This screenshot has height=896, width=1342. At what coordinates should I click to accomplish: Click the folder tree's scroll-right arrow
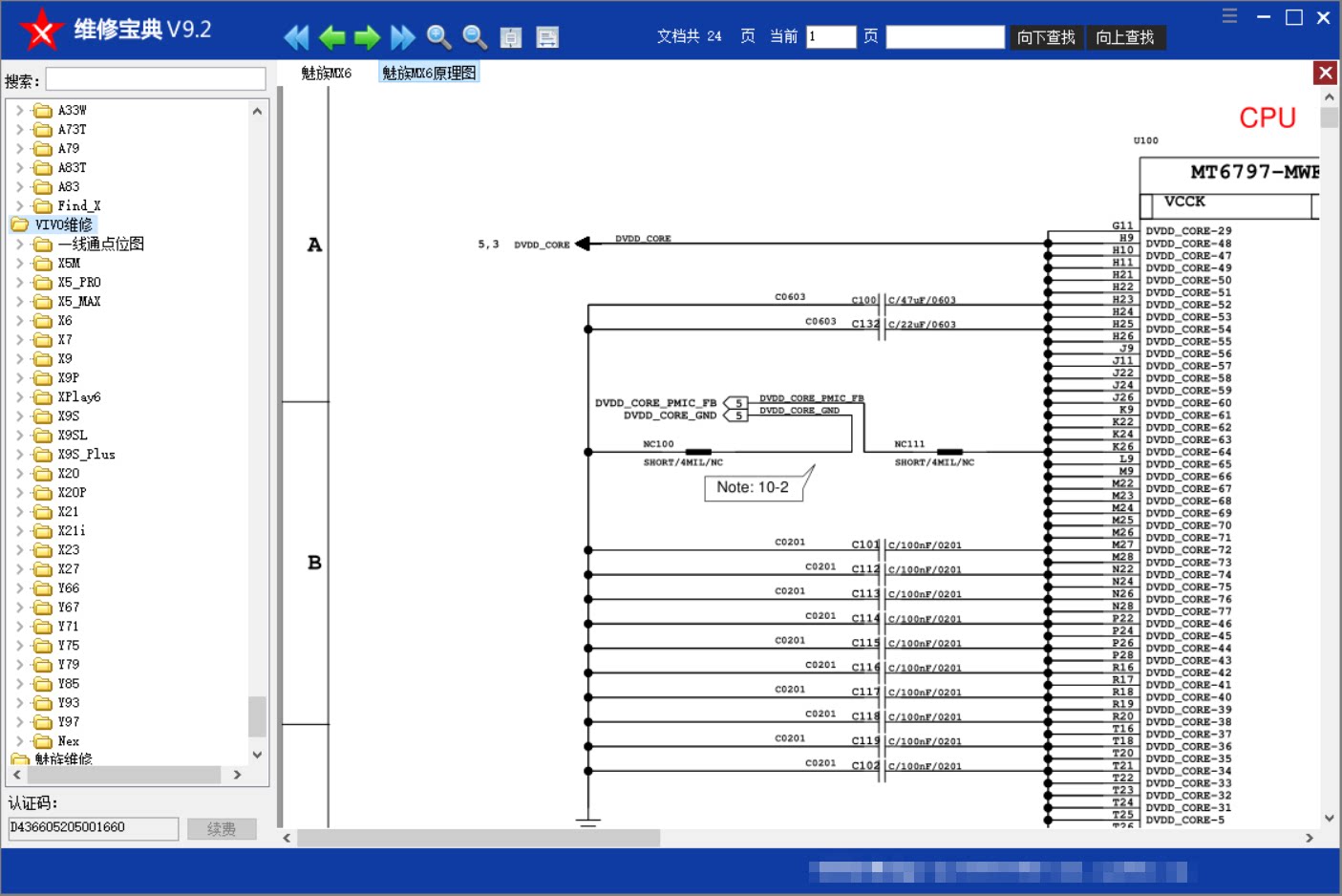(x=237, y=775)
